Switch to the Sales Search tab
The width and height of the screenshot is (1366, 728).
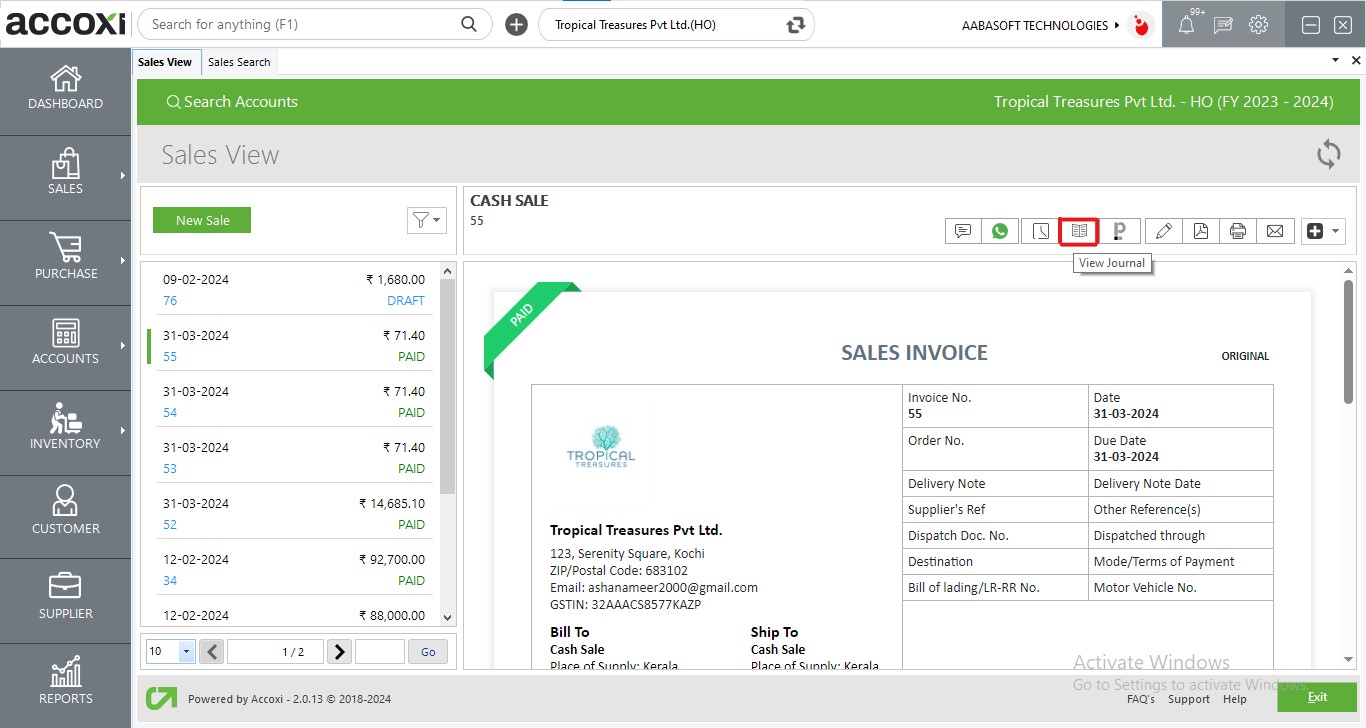pyautogui.click(x=239, y=62)
